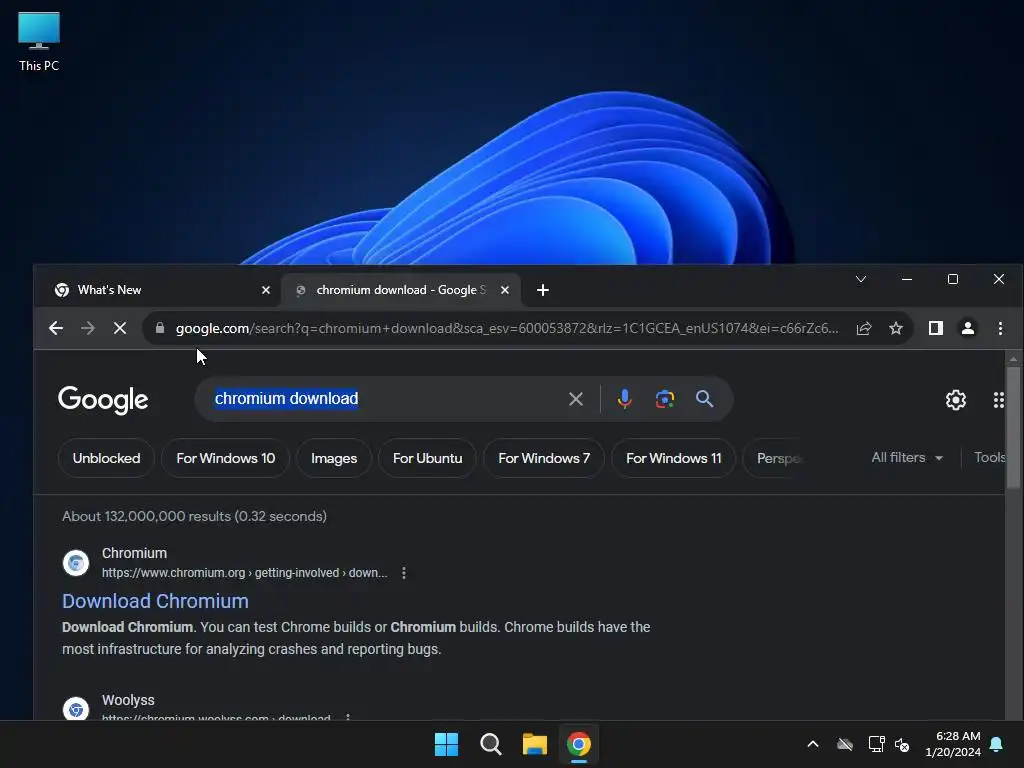This screenshot has height=768, width=1024.
Task: Select the chromium download tab
Action: 400,290
